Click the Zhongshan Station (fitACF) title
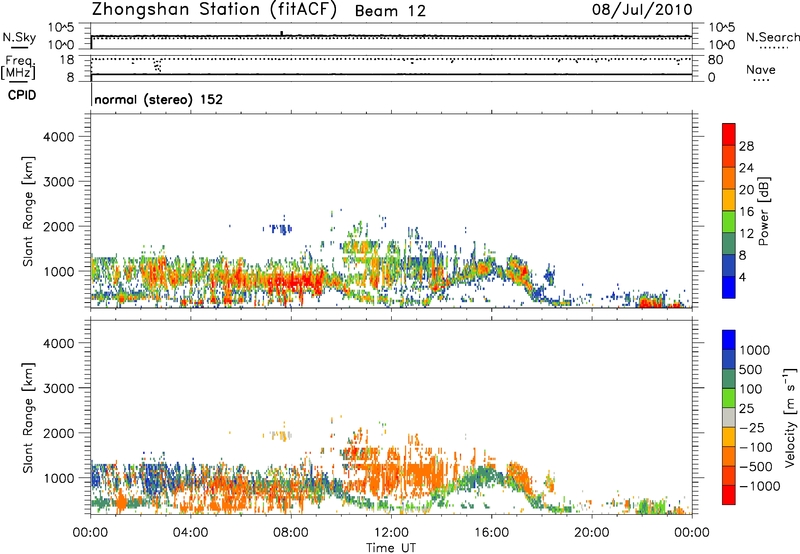The width and height of the screenshot is (800, 554). 214,10
